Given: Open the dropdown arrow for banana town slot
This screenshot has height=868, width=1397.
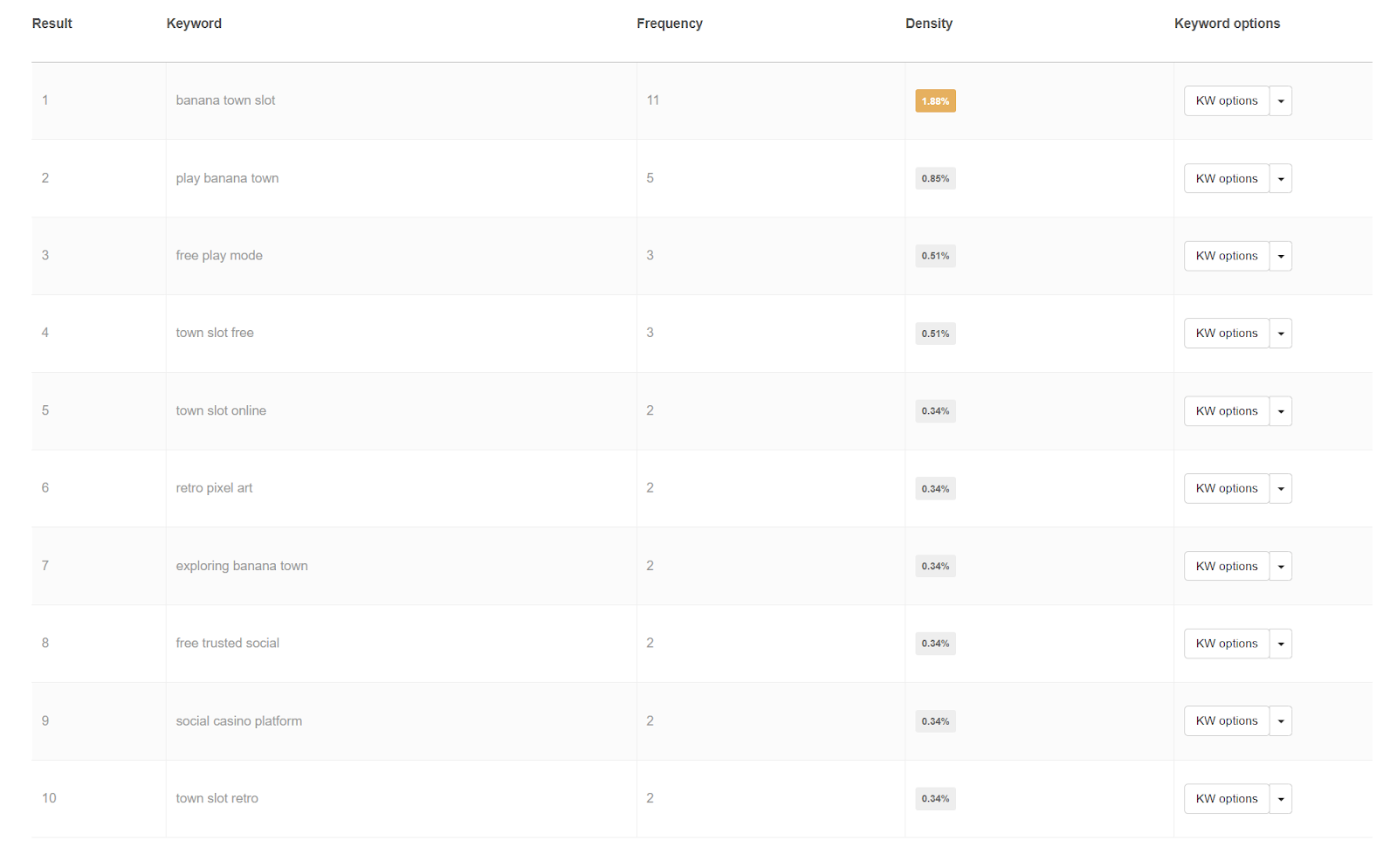Looking at the screenshot, I should (1280, 101).
